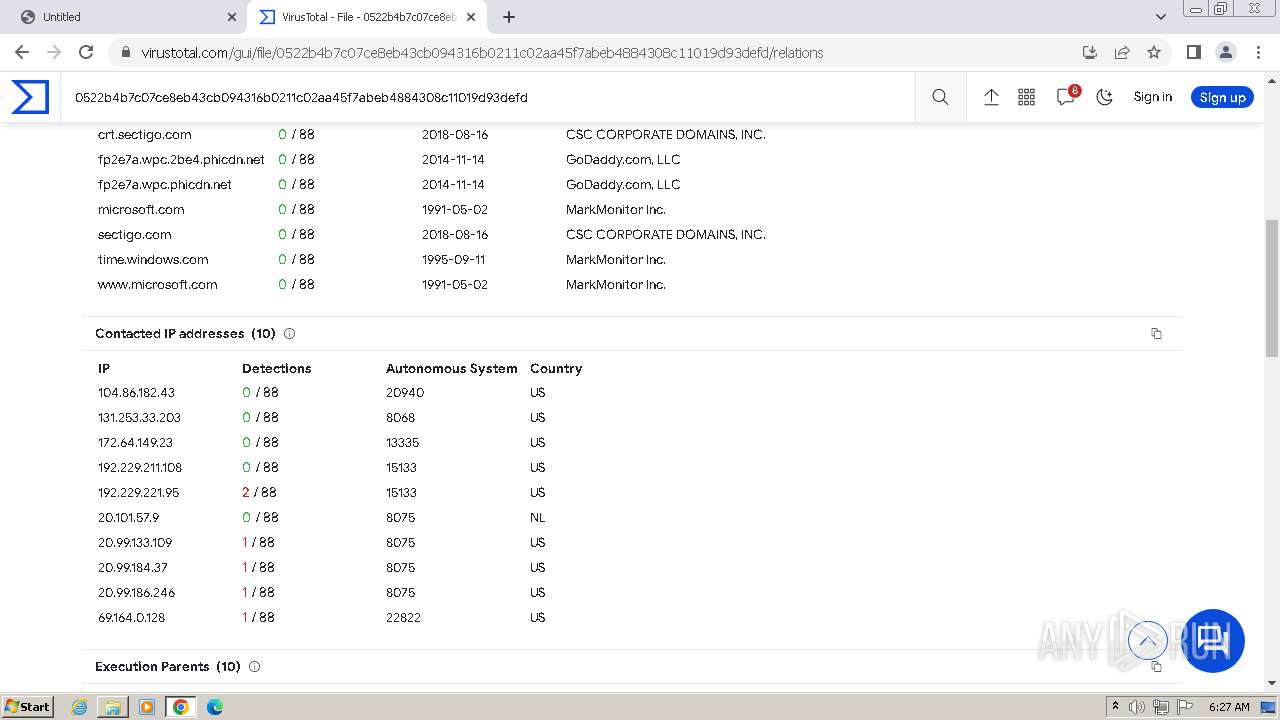1280x720 pixels.
Task: Open IP 192.229.211.108
Action: click(140, 468)
